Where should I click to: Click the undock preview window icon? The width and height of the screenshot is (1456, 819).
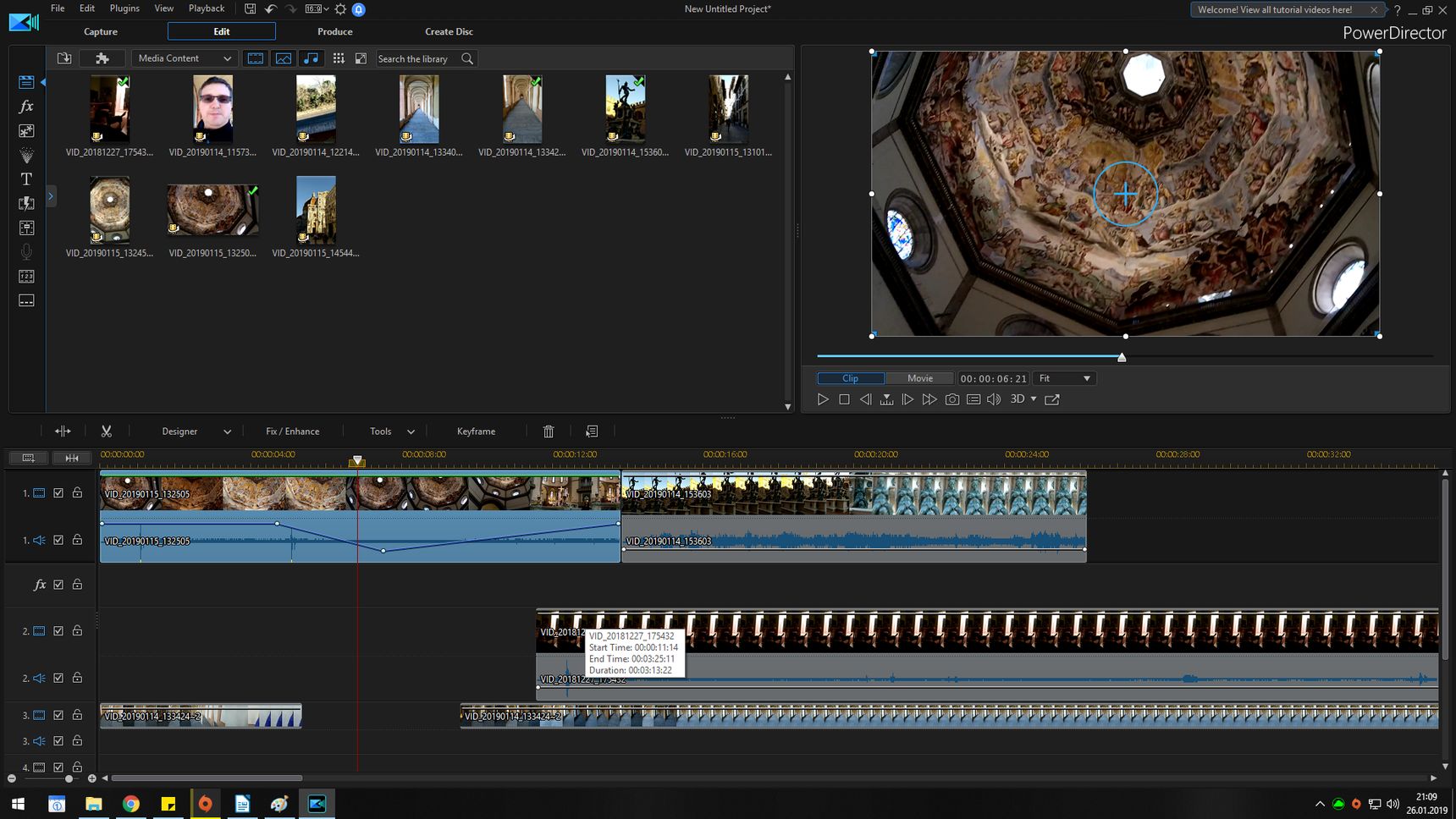pyautogui.click(x=1052, y=399)
